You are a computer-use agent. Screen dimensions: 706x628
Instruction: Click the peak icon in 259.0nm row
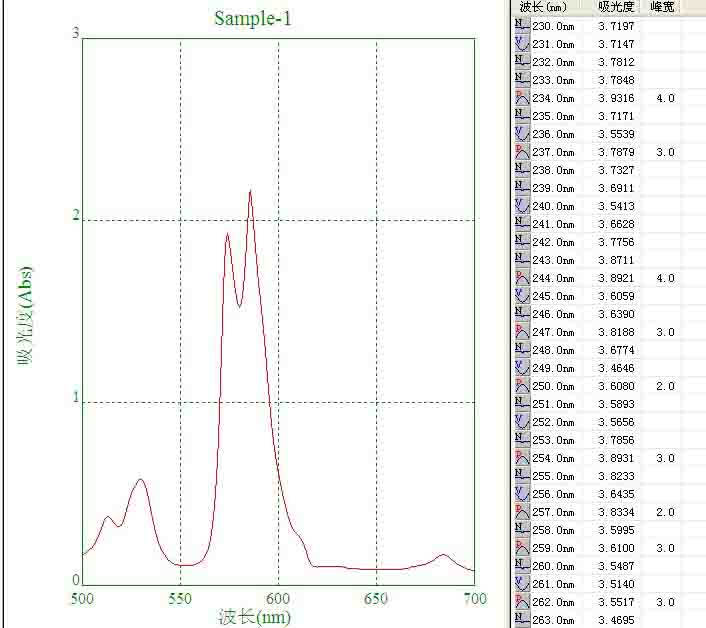522,548
